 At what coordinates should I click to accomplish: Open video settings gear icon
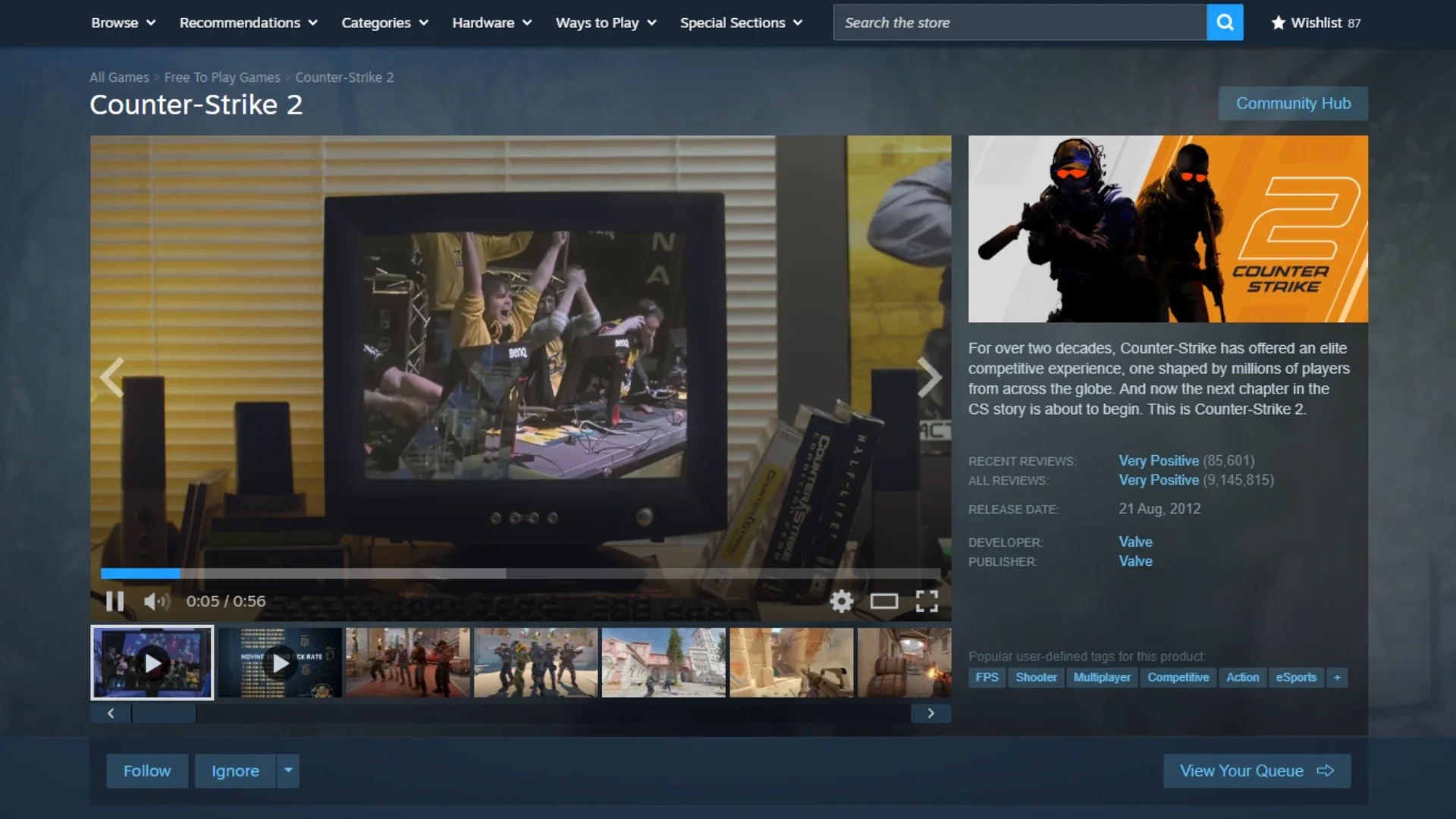point(841,601)
